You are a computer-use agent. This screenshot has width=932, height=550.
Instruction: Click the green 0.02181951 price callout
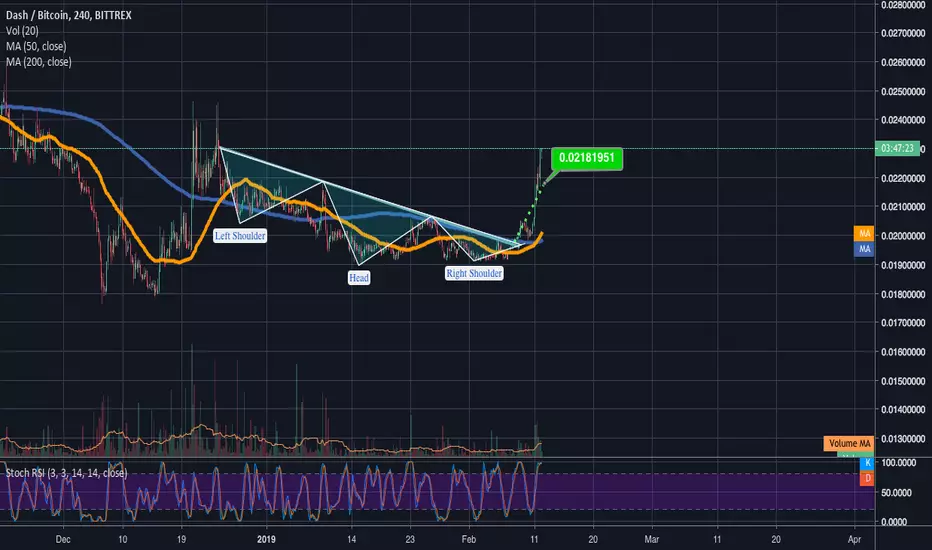tap(587, 158)
